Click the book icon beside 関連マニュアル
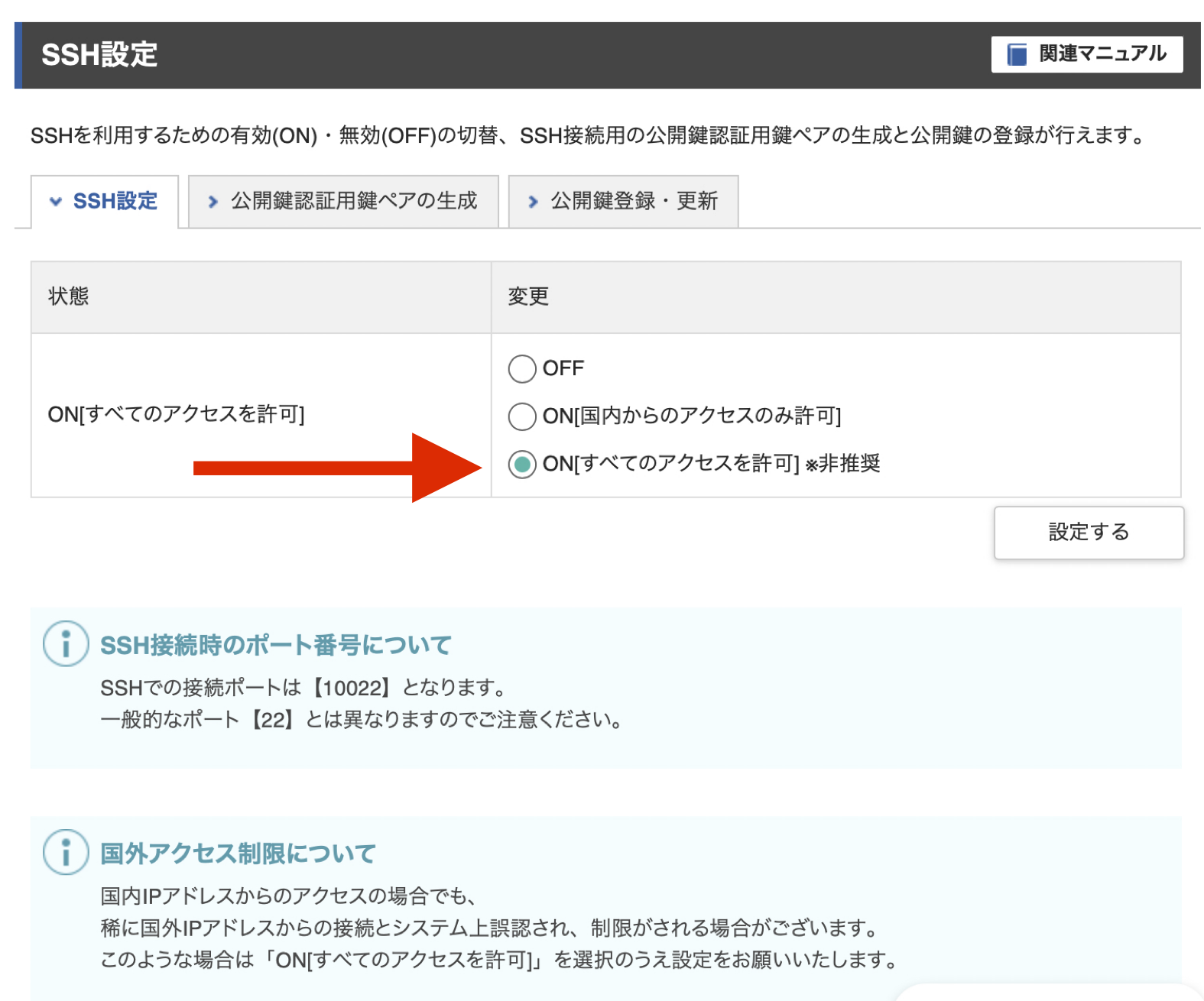Screen dimensions: 1204x1001 tap(1016, 54)
